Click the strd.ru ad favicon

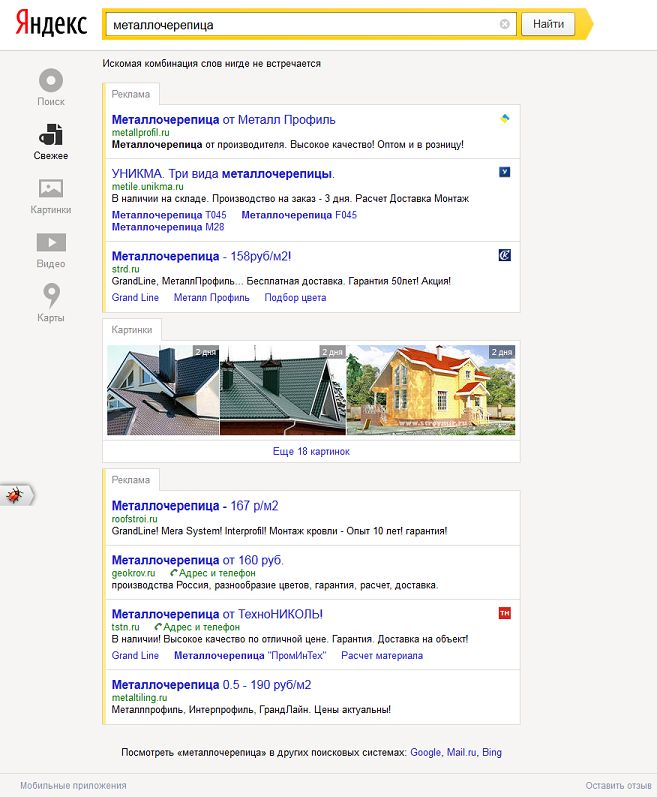point(505,255)
